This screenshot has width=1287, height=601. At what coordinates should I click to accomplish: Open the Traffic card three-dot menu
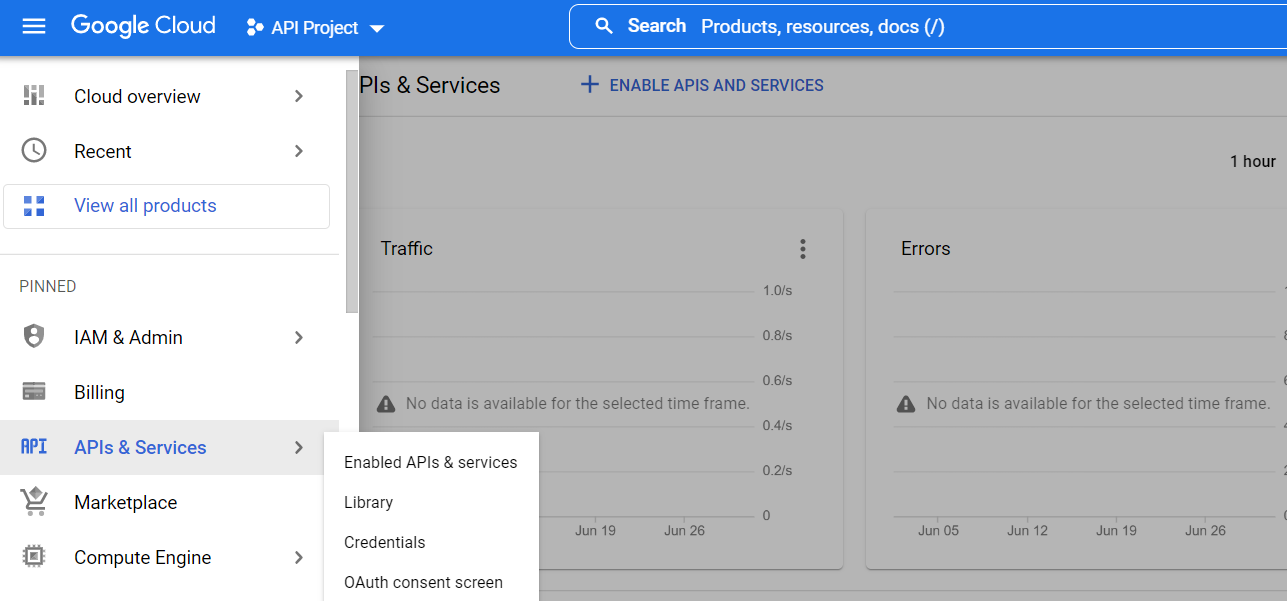(x=802, y=249)
